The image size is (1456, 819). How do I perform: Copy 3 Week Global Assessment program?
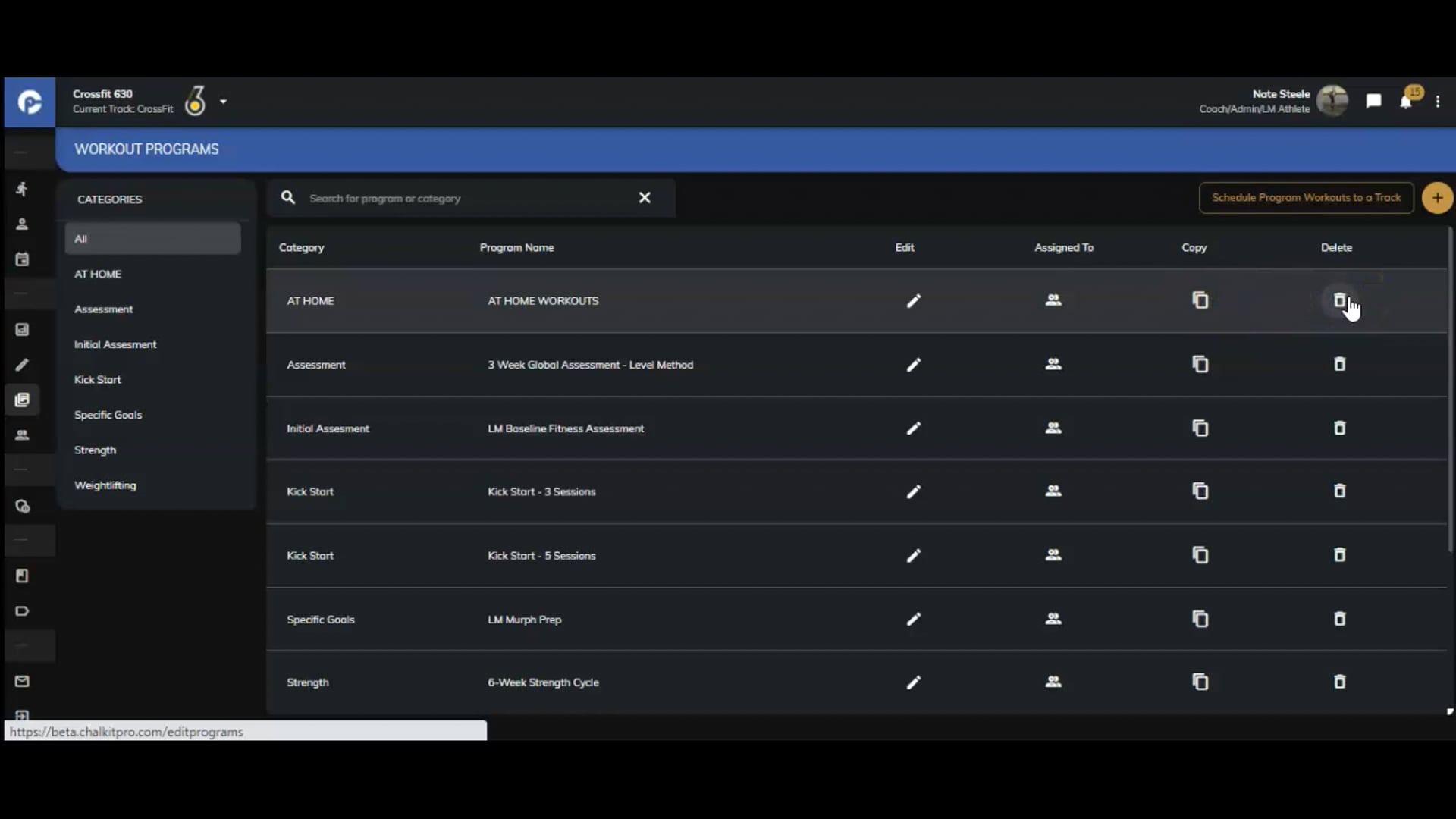click(1200, 364)
